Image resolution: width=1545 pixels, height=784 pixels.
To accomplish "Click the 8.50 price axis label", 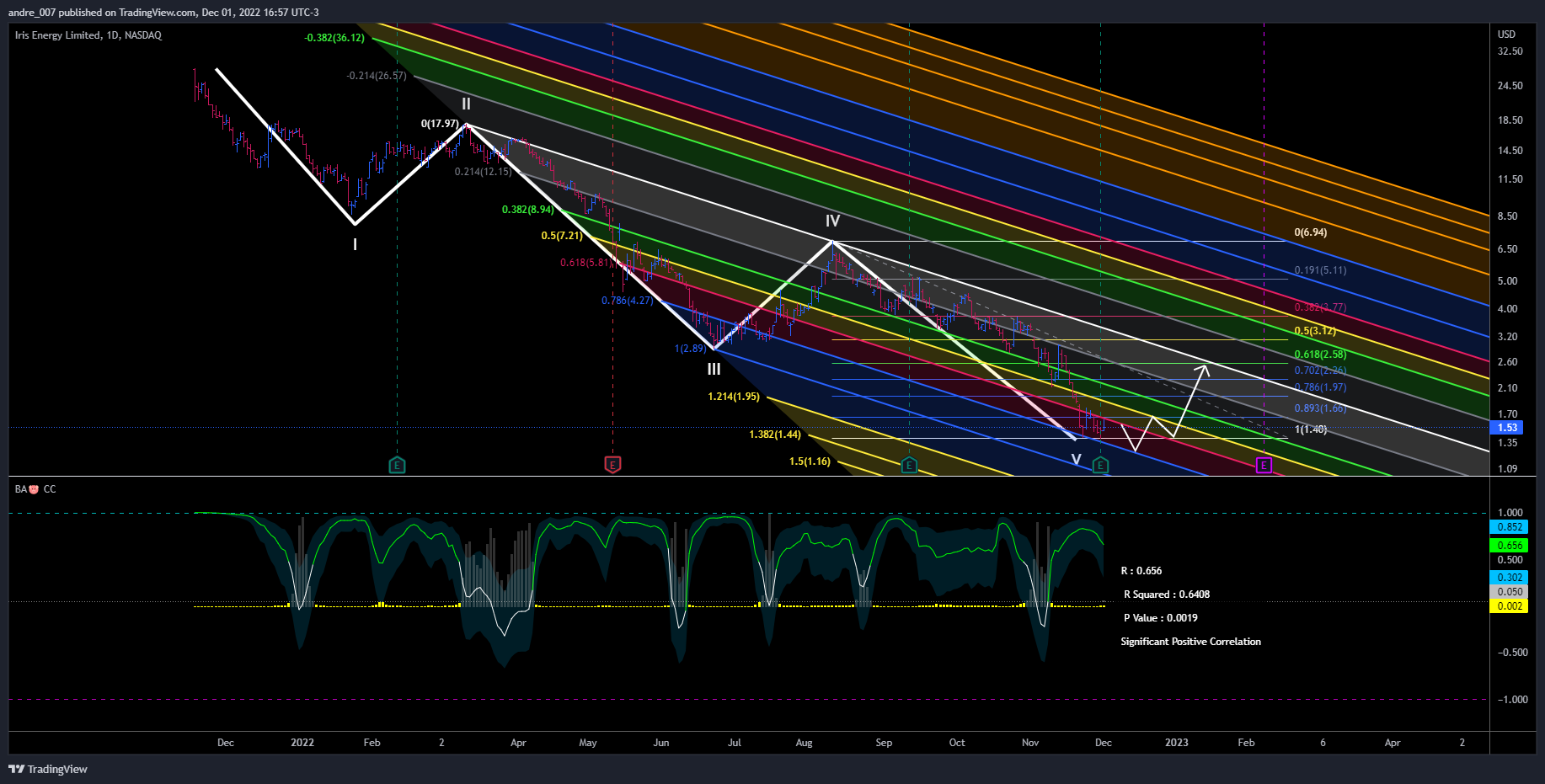I will [x=1508, y=216].
